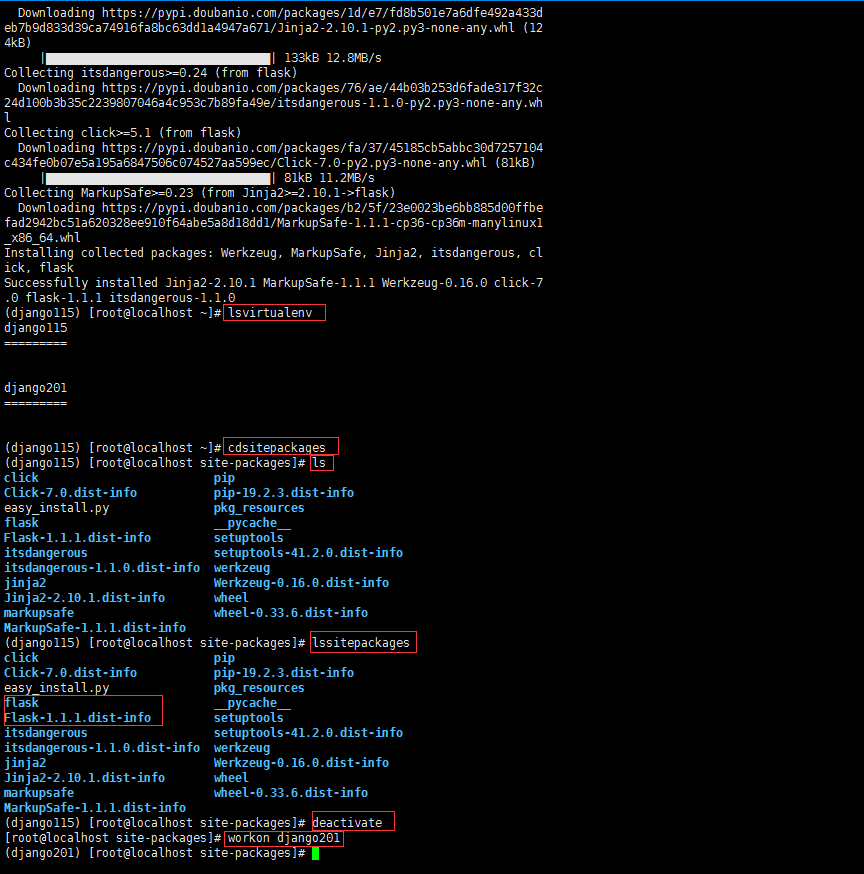This screenshot has width=864, height=874.
Task: Click setuptools directory under the lssitepackages output
Action: coord(249,718)
